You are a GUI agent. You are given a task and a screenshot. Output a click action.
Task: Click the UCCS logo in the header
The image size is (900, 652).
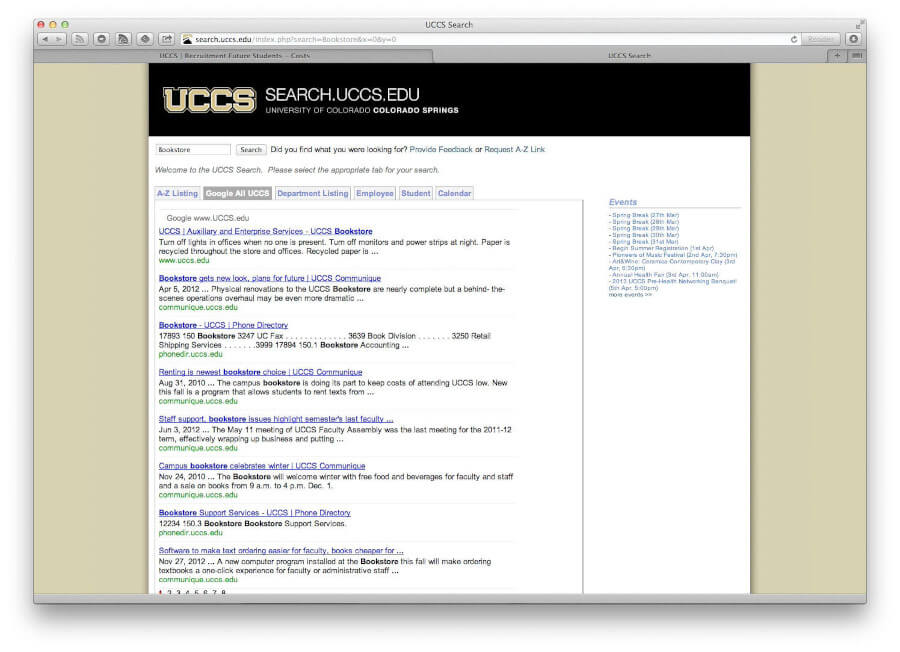(210, 100)
